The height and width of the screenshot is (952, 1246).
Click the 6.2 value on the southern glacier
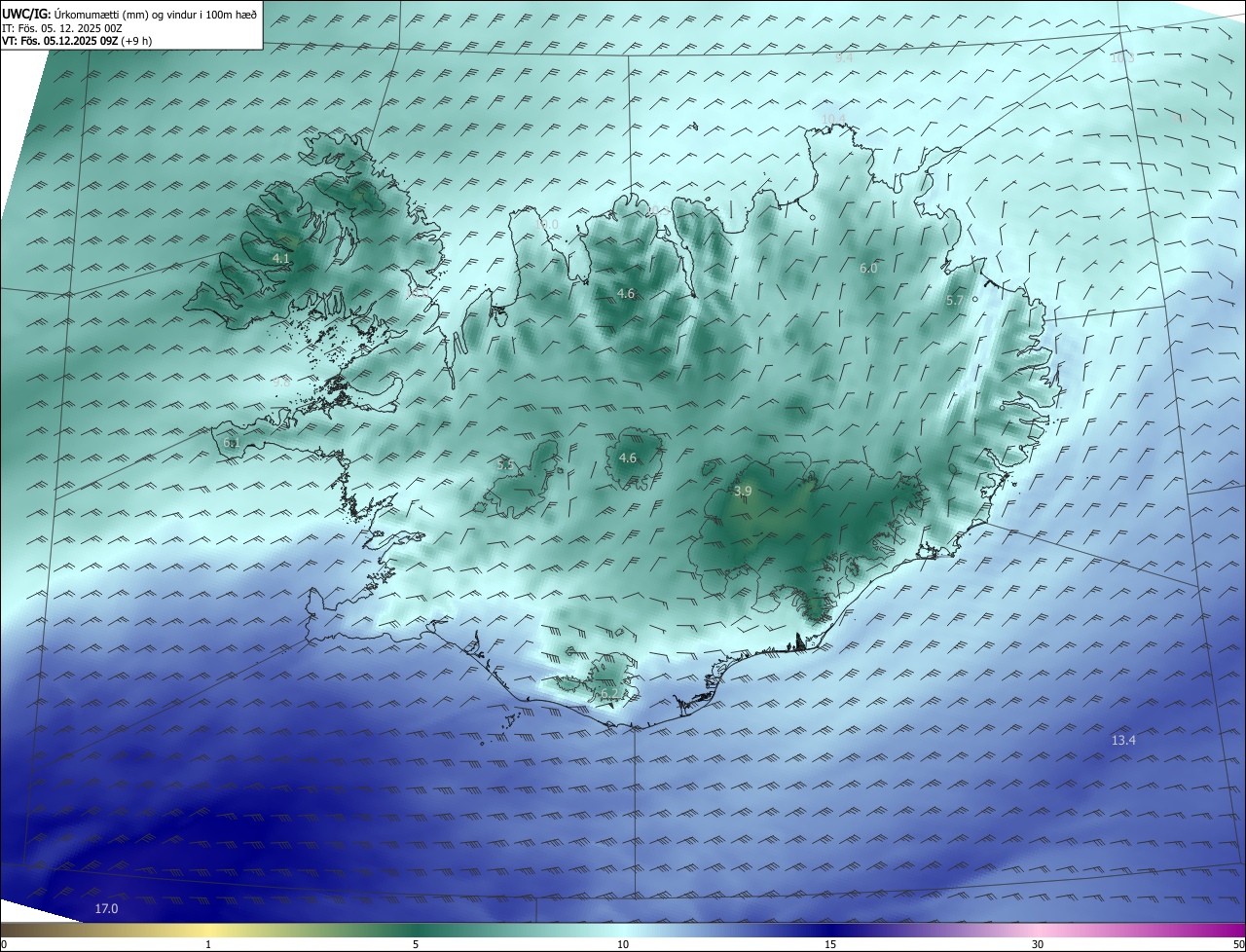pyautogui.click(x=609, y=693)
